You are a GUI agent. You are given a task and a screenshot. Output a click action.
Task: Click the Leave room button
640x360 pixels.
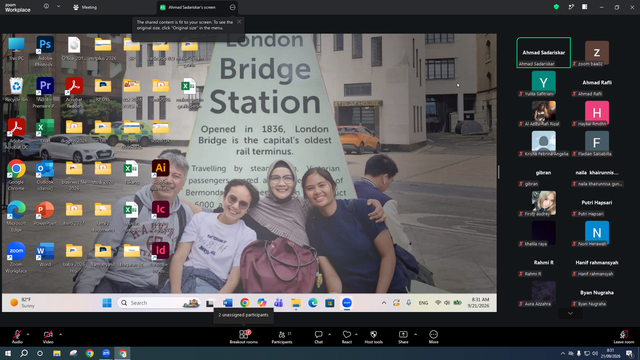point(624,336)
